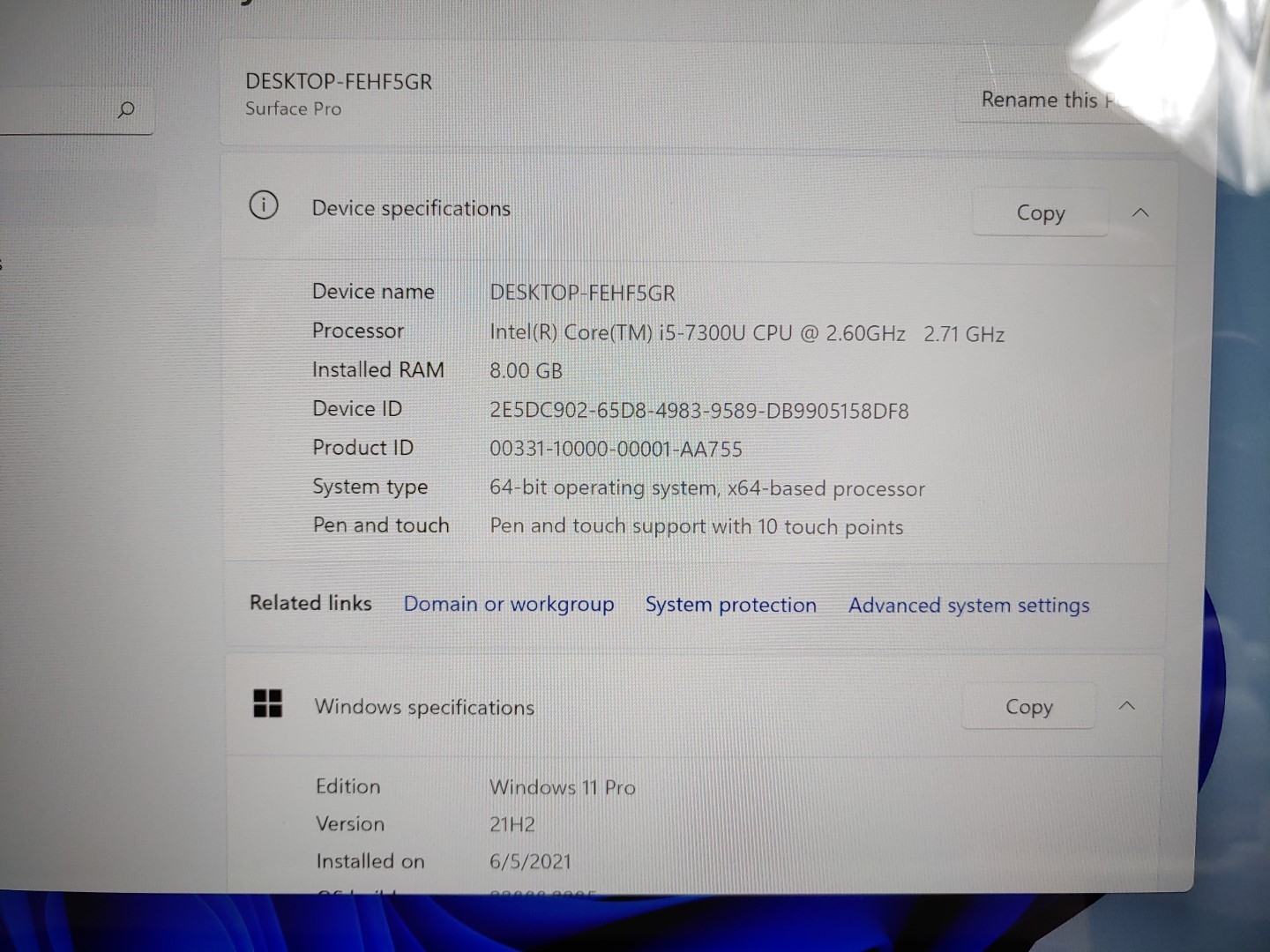This screenshot has width=1270, height=952.
Task: Select the Pen and touch support value
Action: point(697,526)
